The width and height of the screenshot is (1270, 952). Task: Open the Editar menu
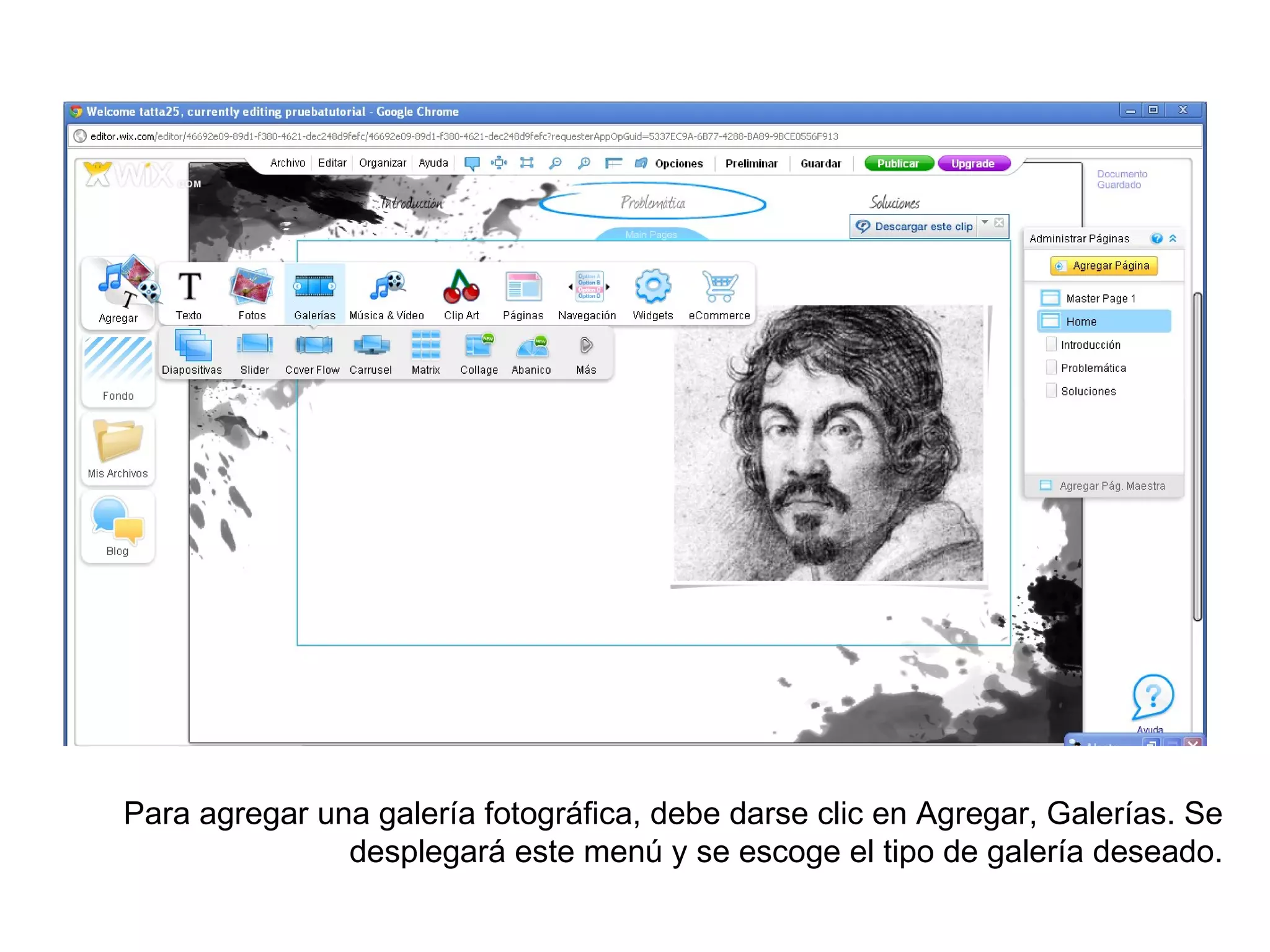[332, 163]
